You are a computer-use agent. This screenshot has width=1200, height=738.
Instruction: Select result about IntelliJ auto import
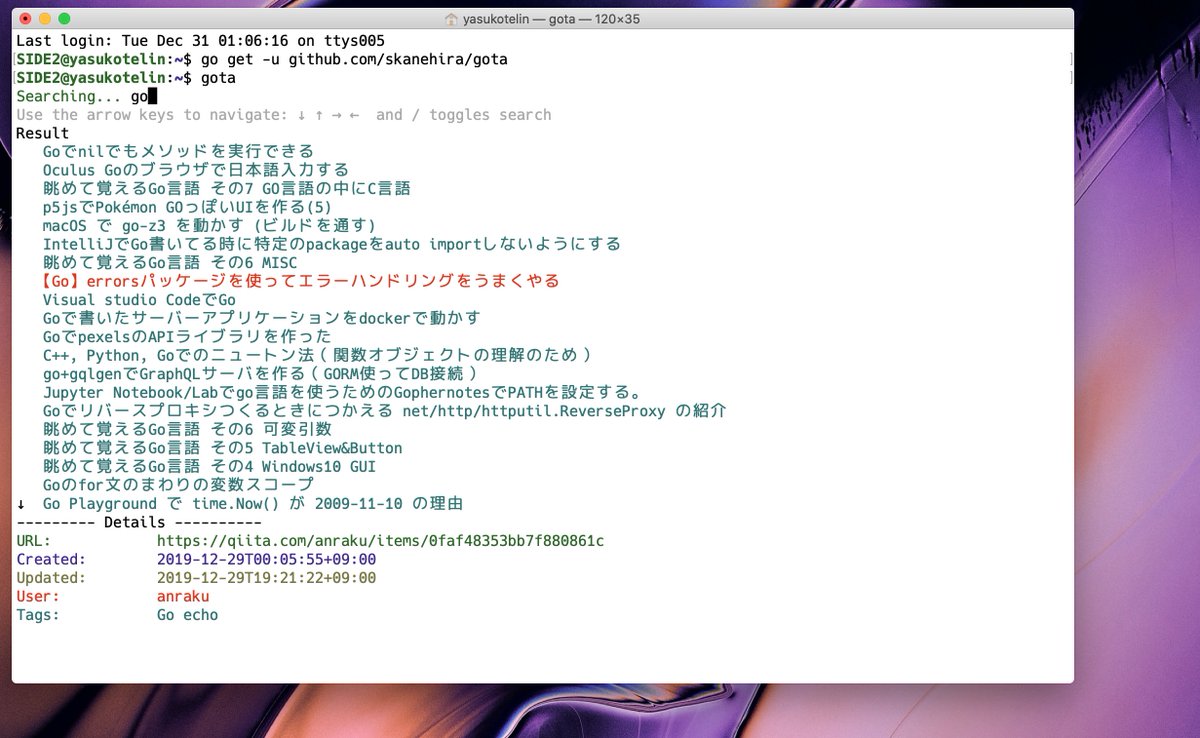332,244
